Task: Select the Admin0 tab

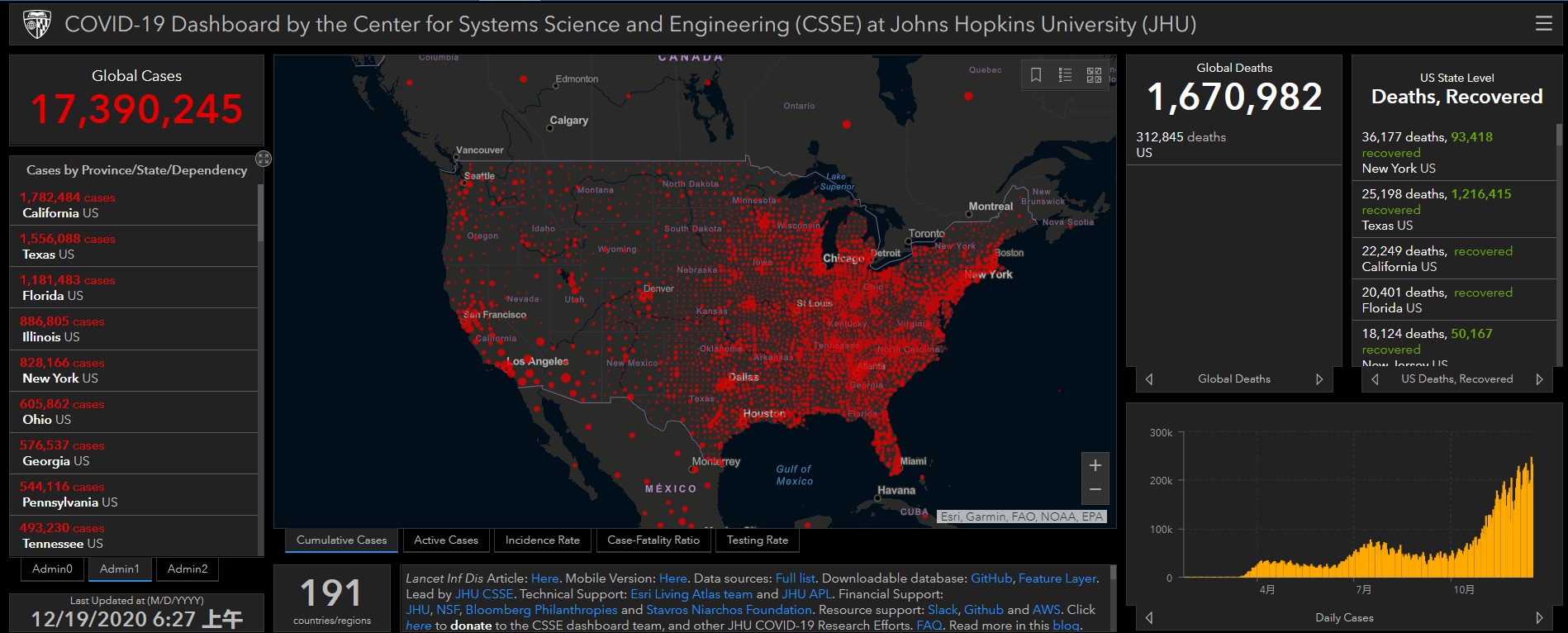Action: click(52, 569)
